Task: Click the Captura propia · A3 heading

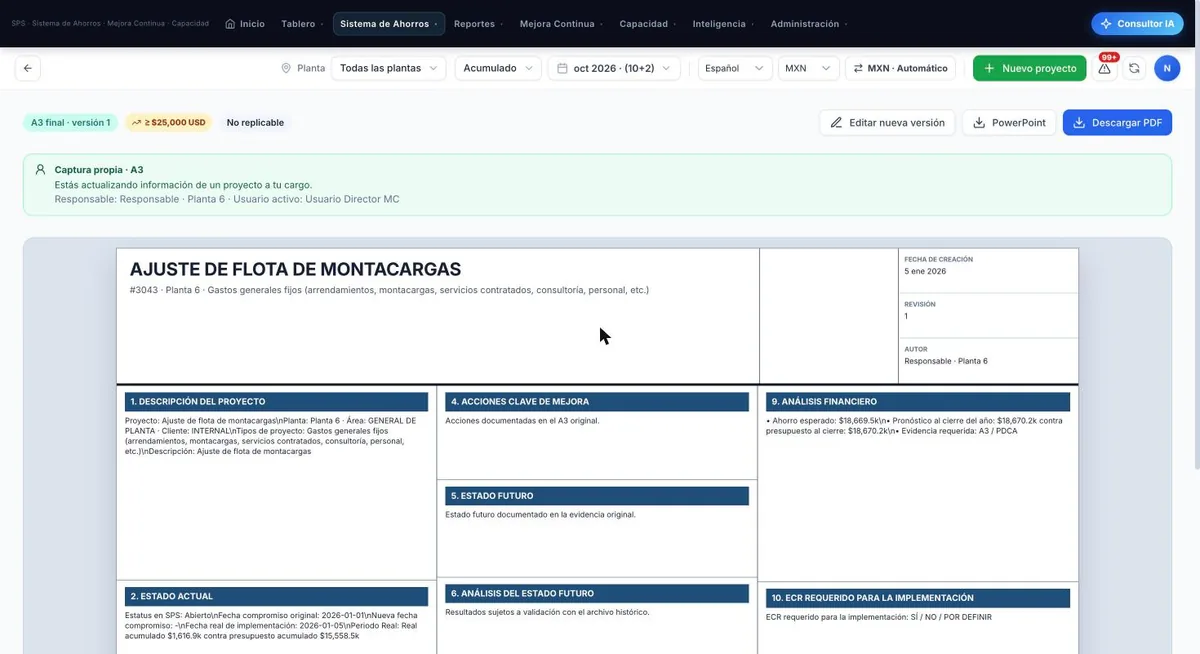Action: (99, 170)
